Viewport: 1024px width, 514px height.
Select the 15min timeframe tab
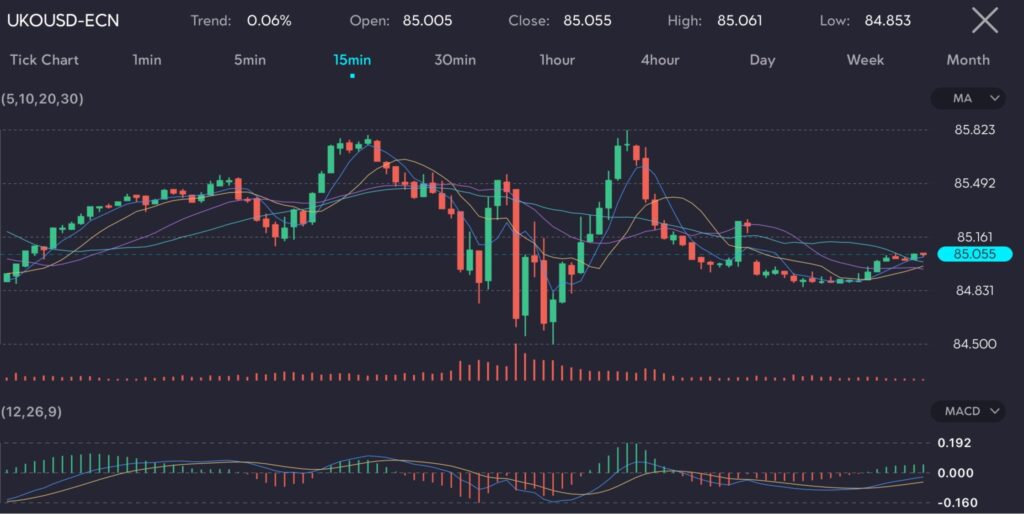click(x=352, y=60)
